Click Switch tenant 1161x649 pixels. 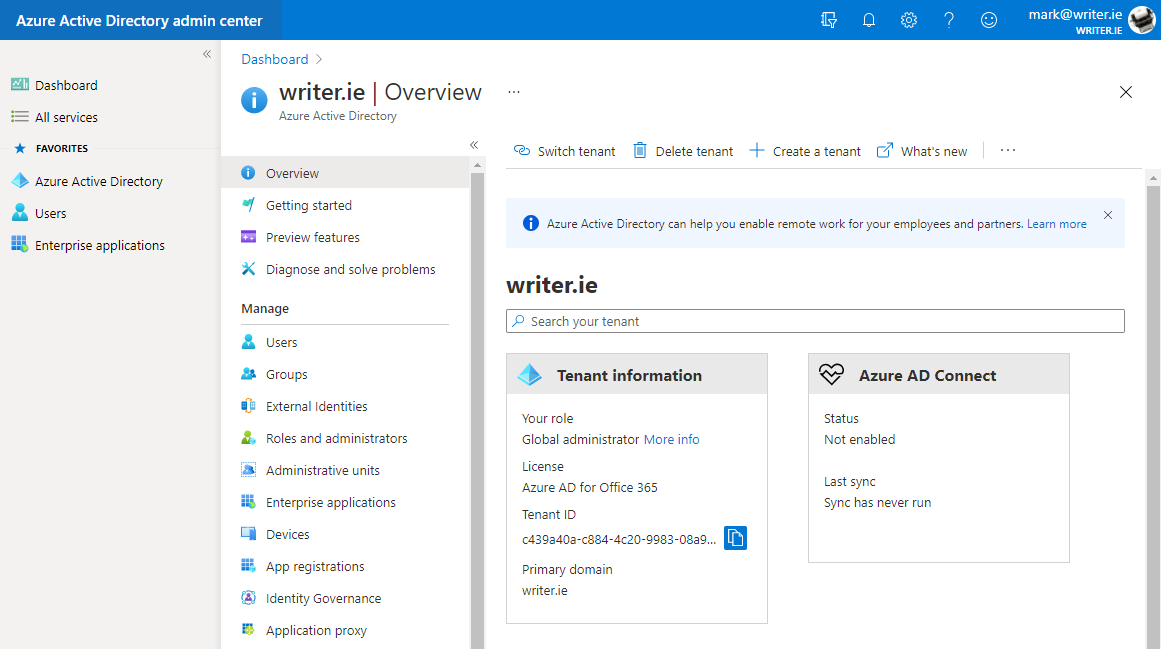click(564, 151)
